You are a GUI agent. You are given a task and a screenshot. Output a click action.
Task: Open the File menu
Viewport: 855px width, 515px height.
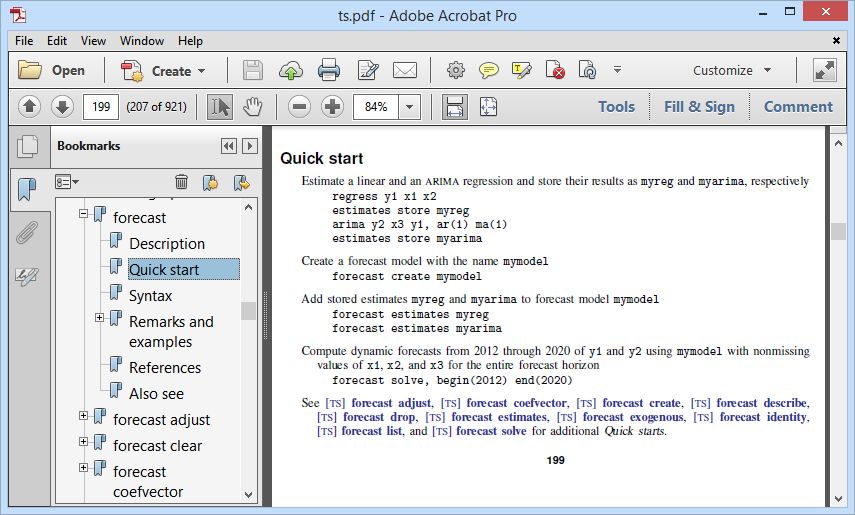(24, 41)
